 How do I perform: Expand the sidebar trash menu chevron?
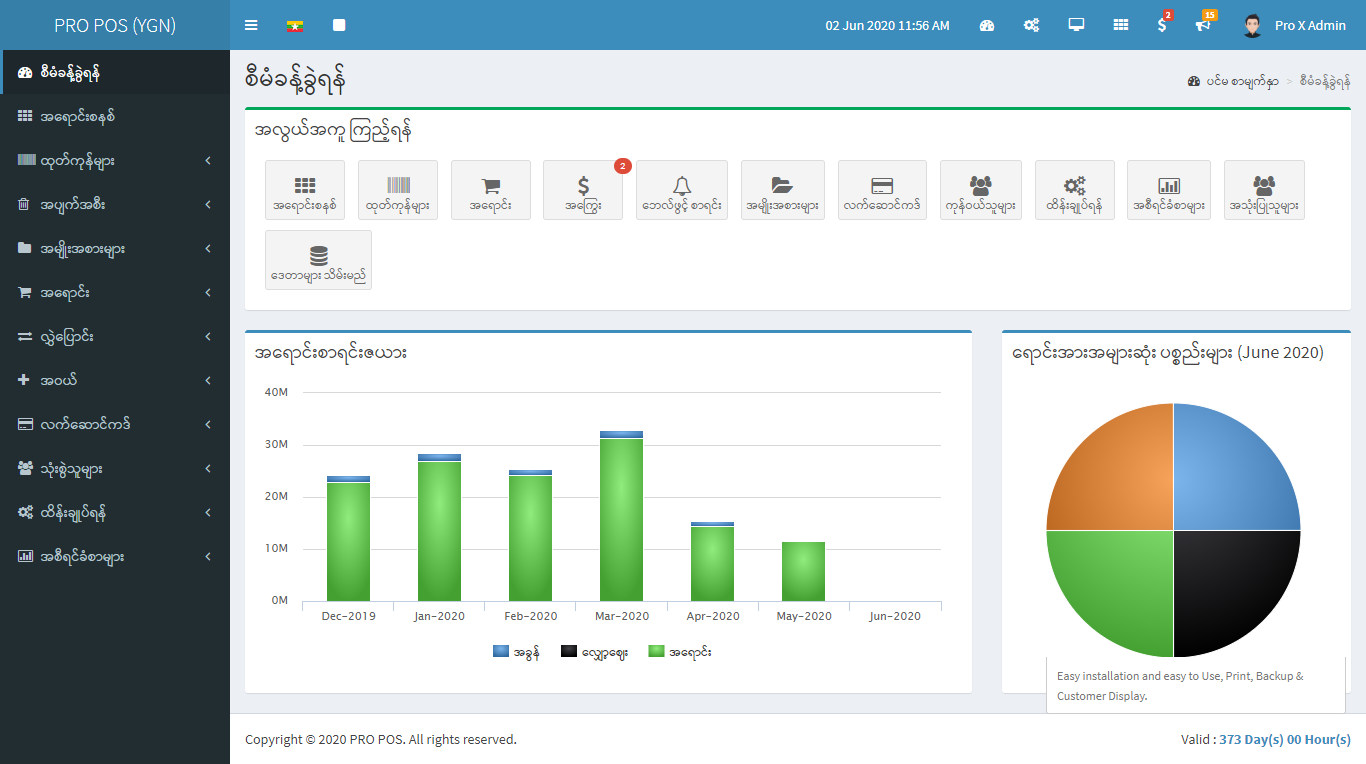click(208, 205)
